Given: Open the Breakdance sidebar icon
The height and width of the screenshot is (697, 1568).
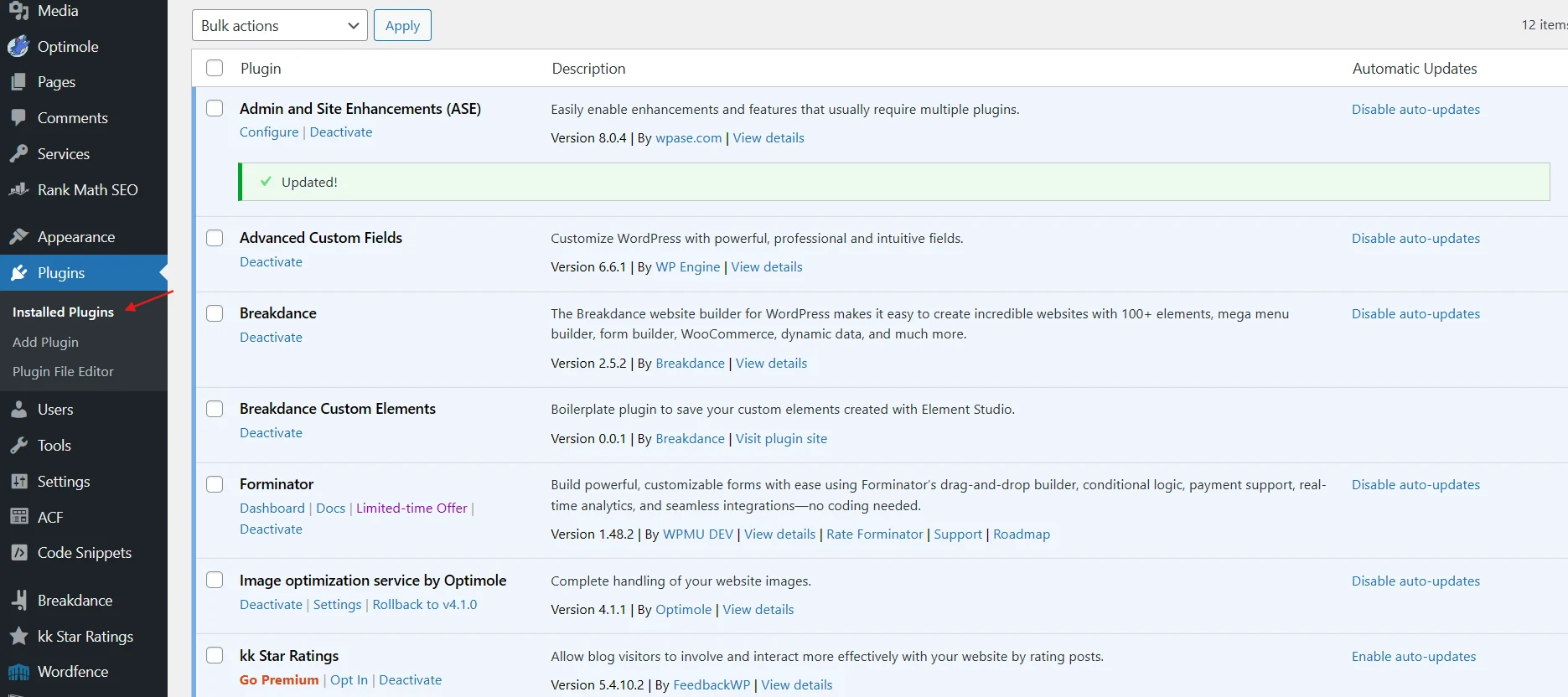Looking at the screenshot, I should pyautogui.click(x=18, y=601).
